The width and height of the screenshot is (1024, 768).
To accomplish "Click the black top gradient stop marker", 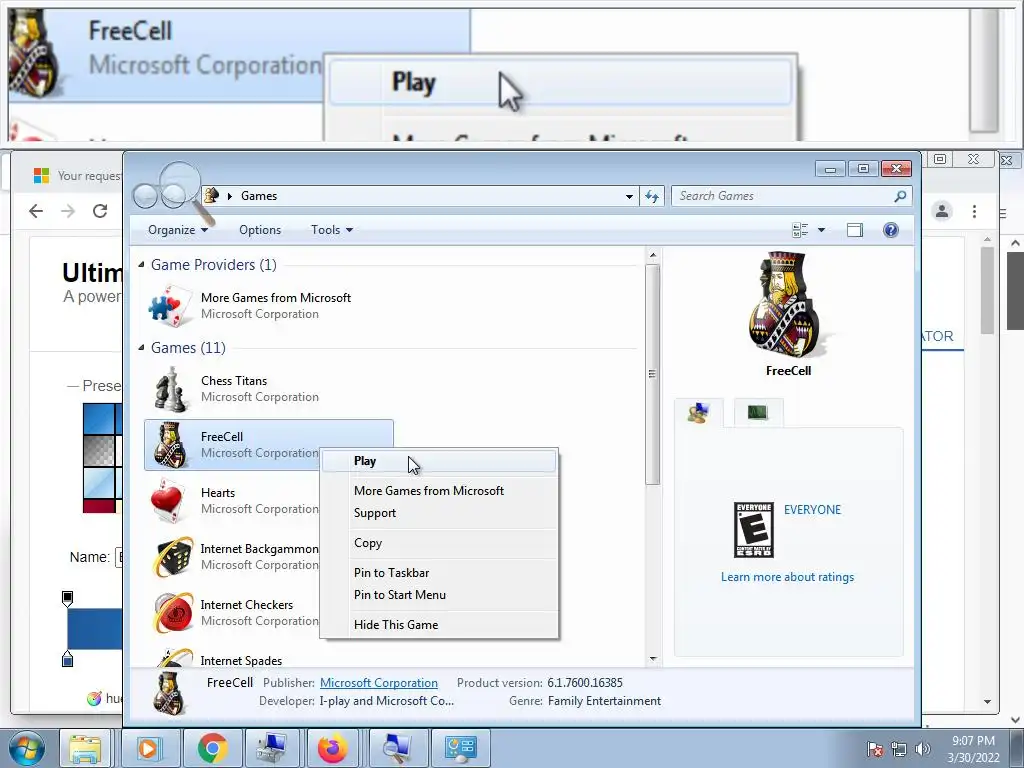I will coord(67,598).
